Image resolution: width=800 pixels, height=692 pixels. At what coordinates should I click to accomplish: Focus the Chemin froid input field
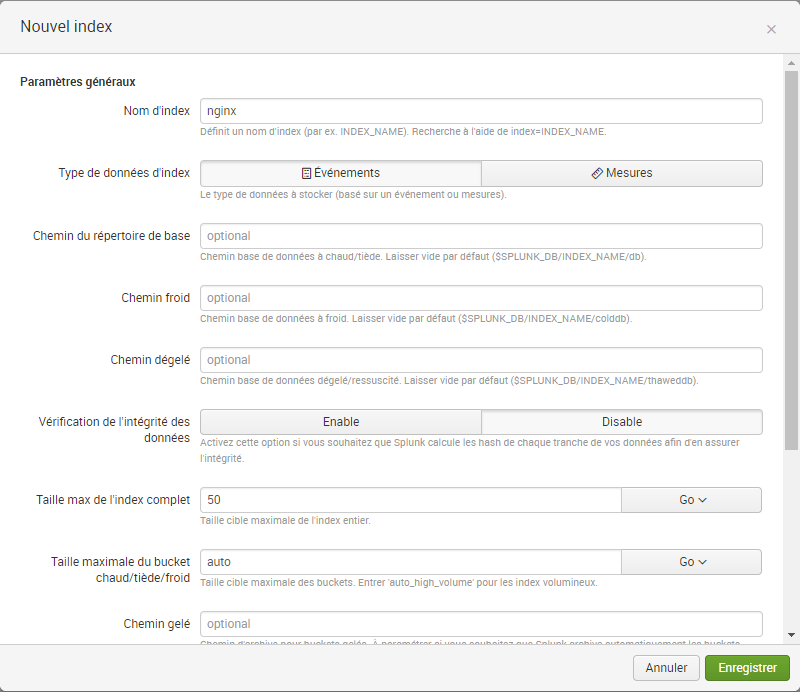tap(481, 298)
